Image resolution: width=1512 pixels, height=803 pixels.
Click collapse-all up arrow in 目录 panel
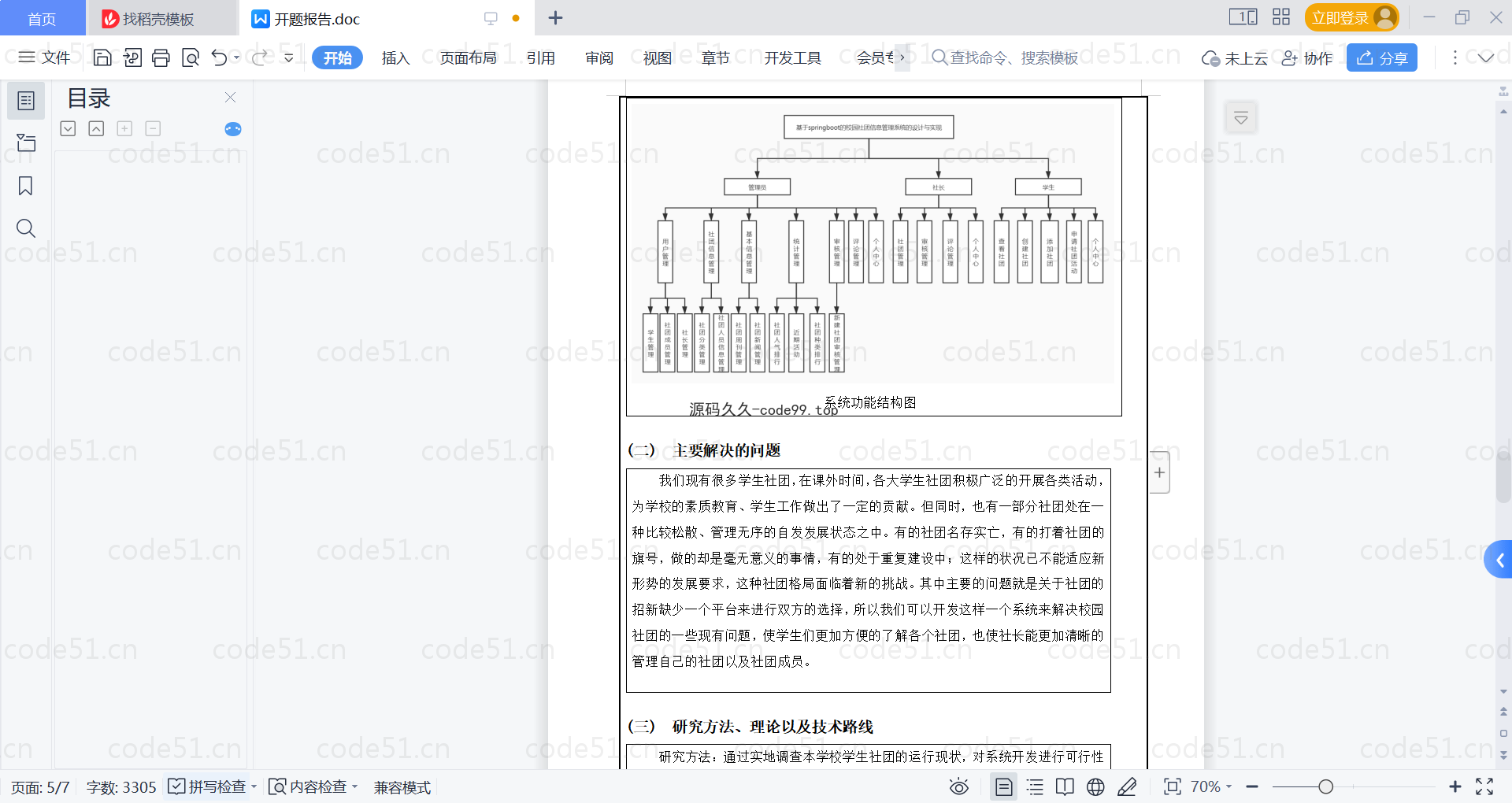pyautogui.click(x=96, y=128)
